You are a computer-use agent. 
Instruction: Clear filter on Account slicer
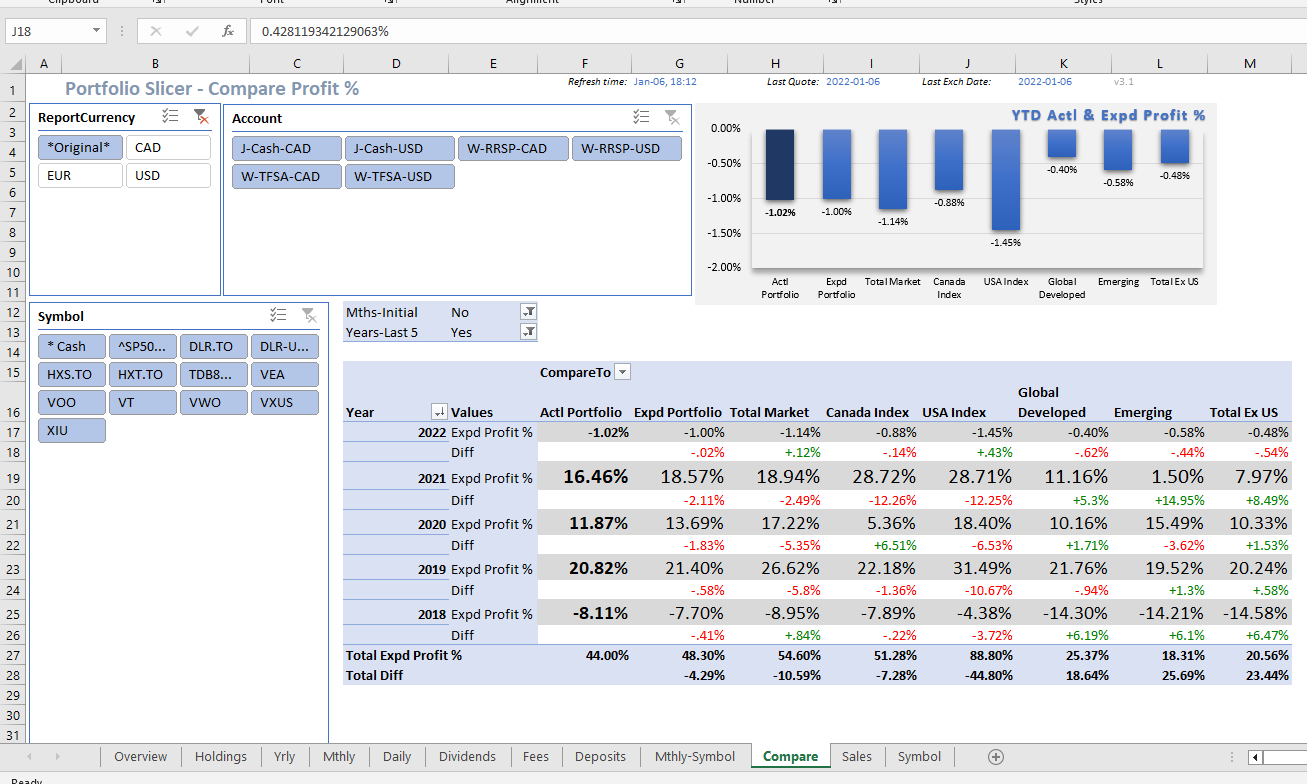point(672,117)
